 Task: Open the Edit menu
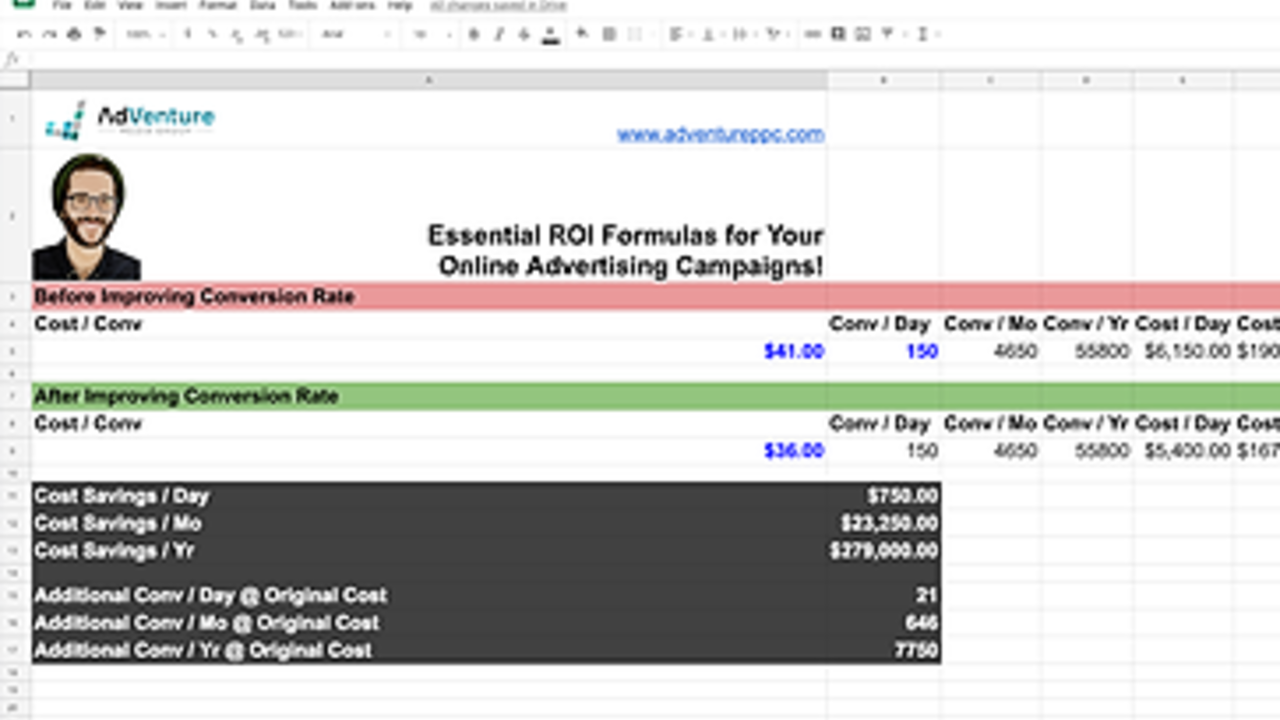(95, 6)
